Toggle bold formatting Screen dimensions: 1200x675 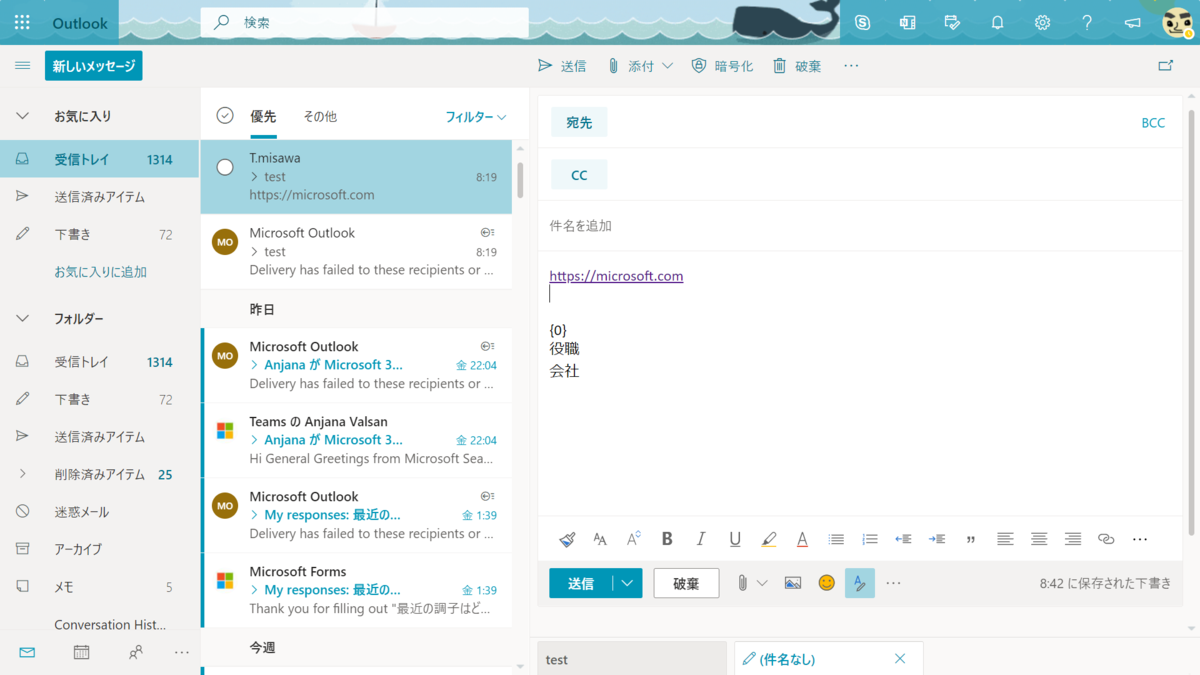pyautogui.click(x=667, y=539)
